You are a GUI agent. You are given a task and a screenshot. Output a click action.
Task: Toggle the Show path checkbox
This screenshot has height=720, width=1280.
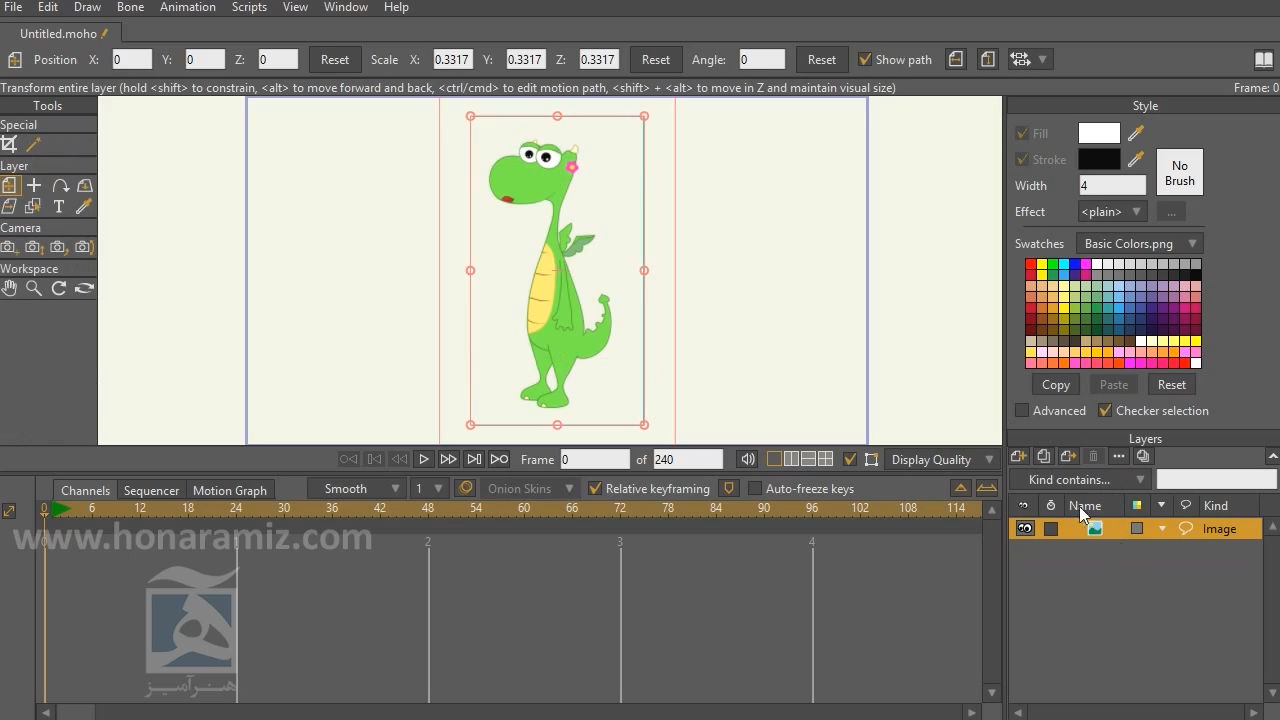(x=866, y=59)
